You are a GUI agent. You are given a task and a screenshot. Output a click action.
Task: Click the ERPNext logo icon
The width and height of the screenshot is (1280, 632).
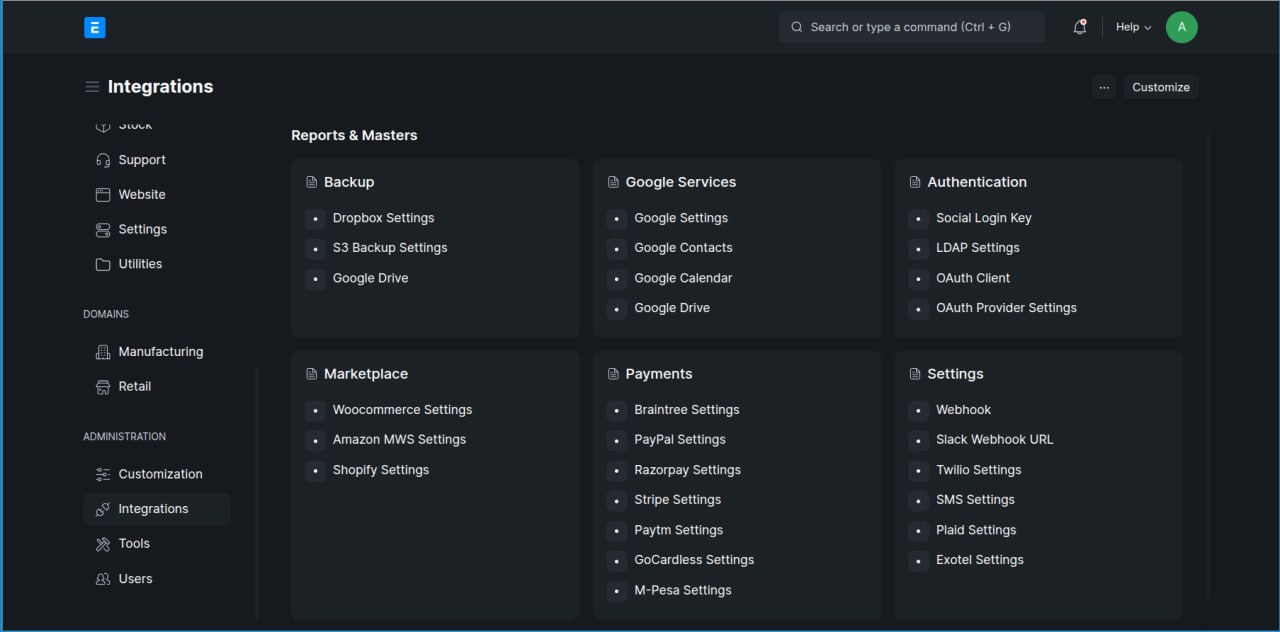tap(95, 28)
